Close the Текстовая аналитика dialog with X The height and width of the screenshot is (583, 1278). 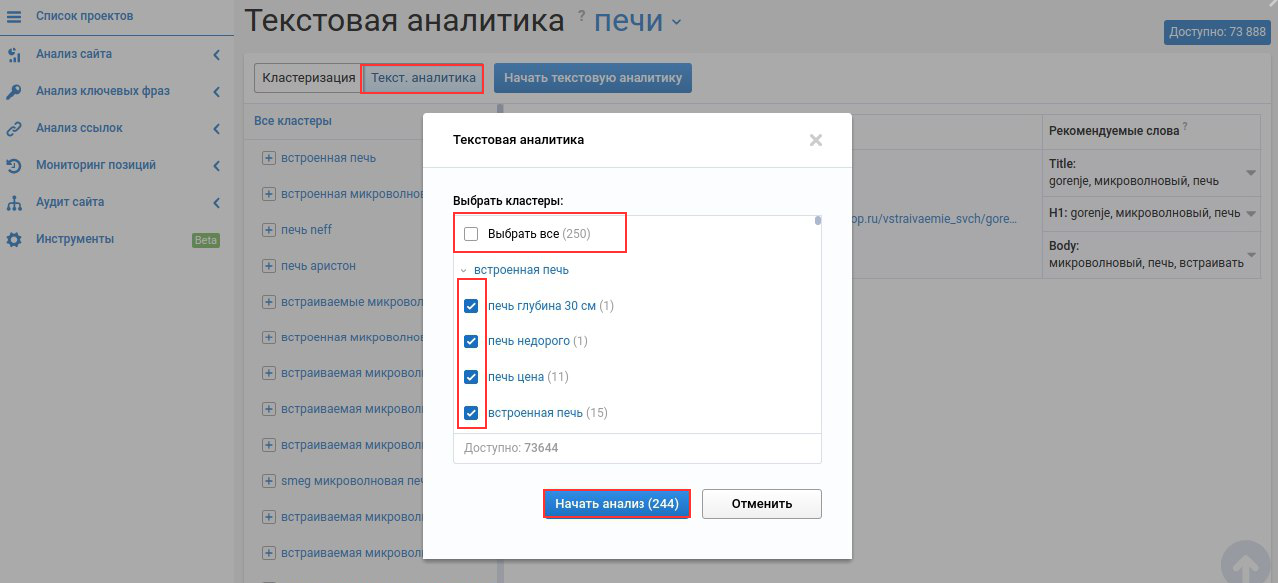pos(816,140)
